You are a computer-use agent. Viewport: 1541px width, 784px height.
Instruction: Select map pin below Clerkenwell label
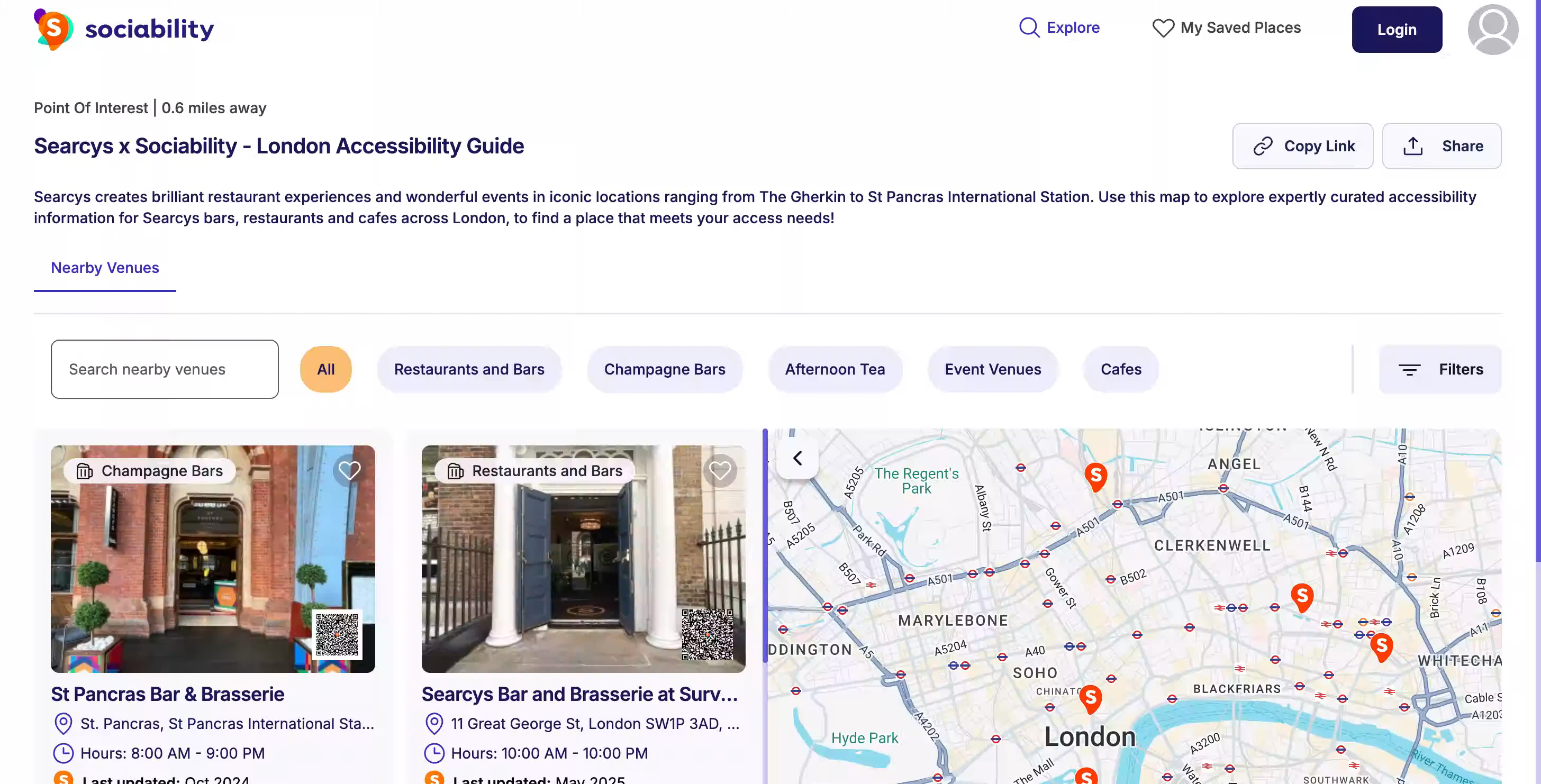(1302, 598)
